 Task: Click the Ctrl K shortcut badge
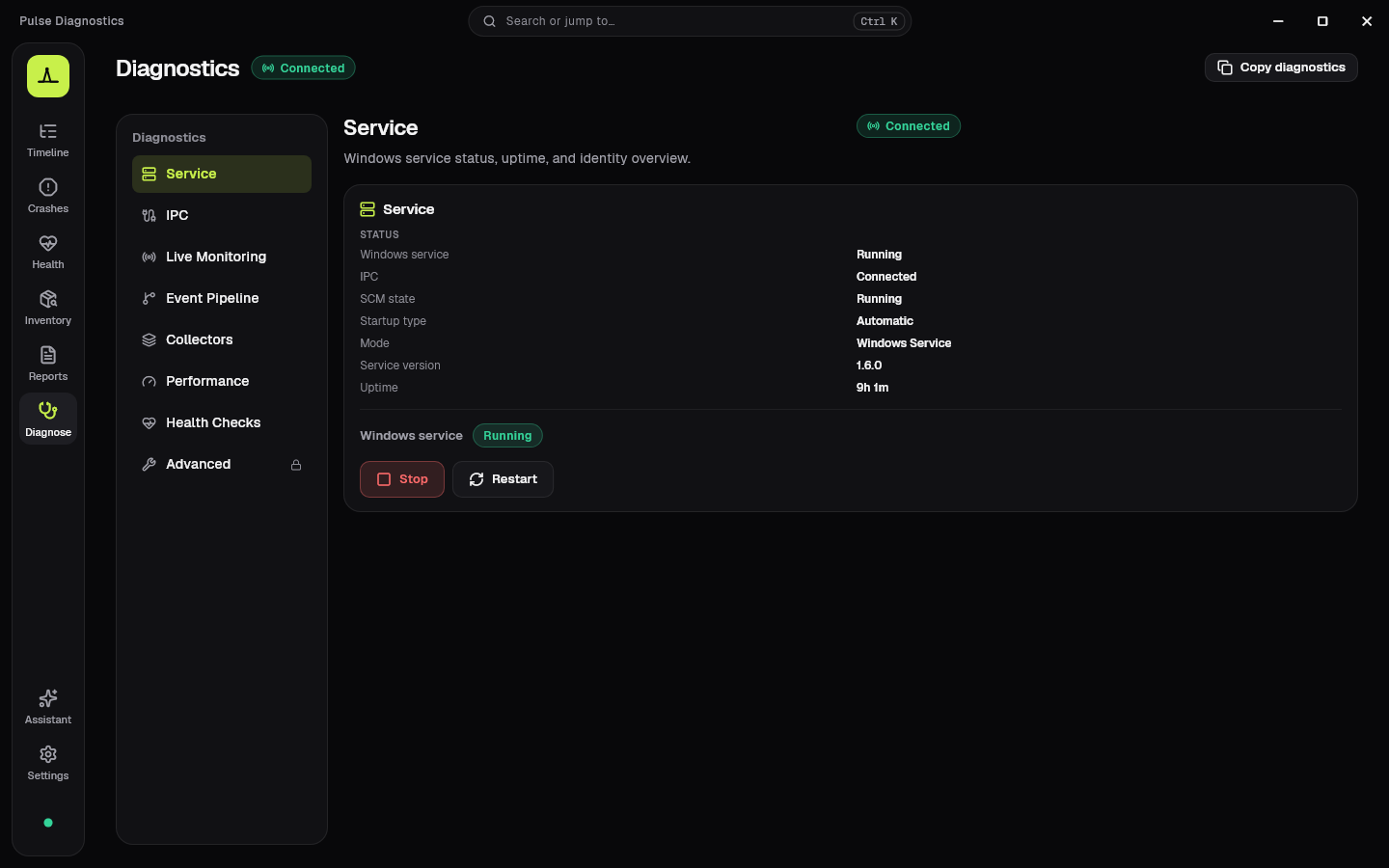[879, 21]
